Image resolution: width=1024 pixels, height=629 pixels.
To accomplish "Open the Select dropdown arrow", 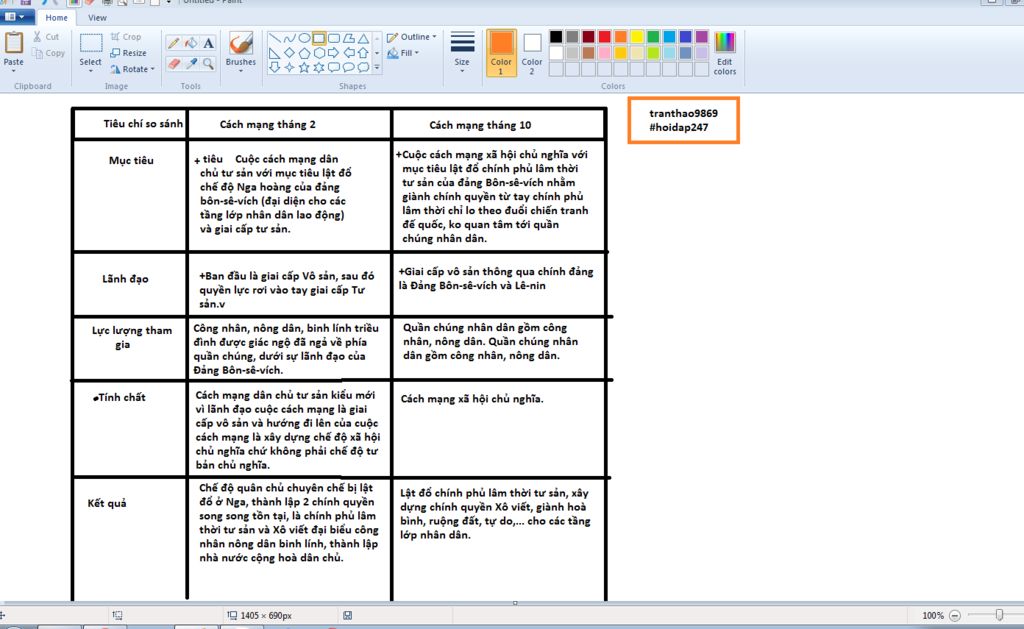I will (90, 71).
